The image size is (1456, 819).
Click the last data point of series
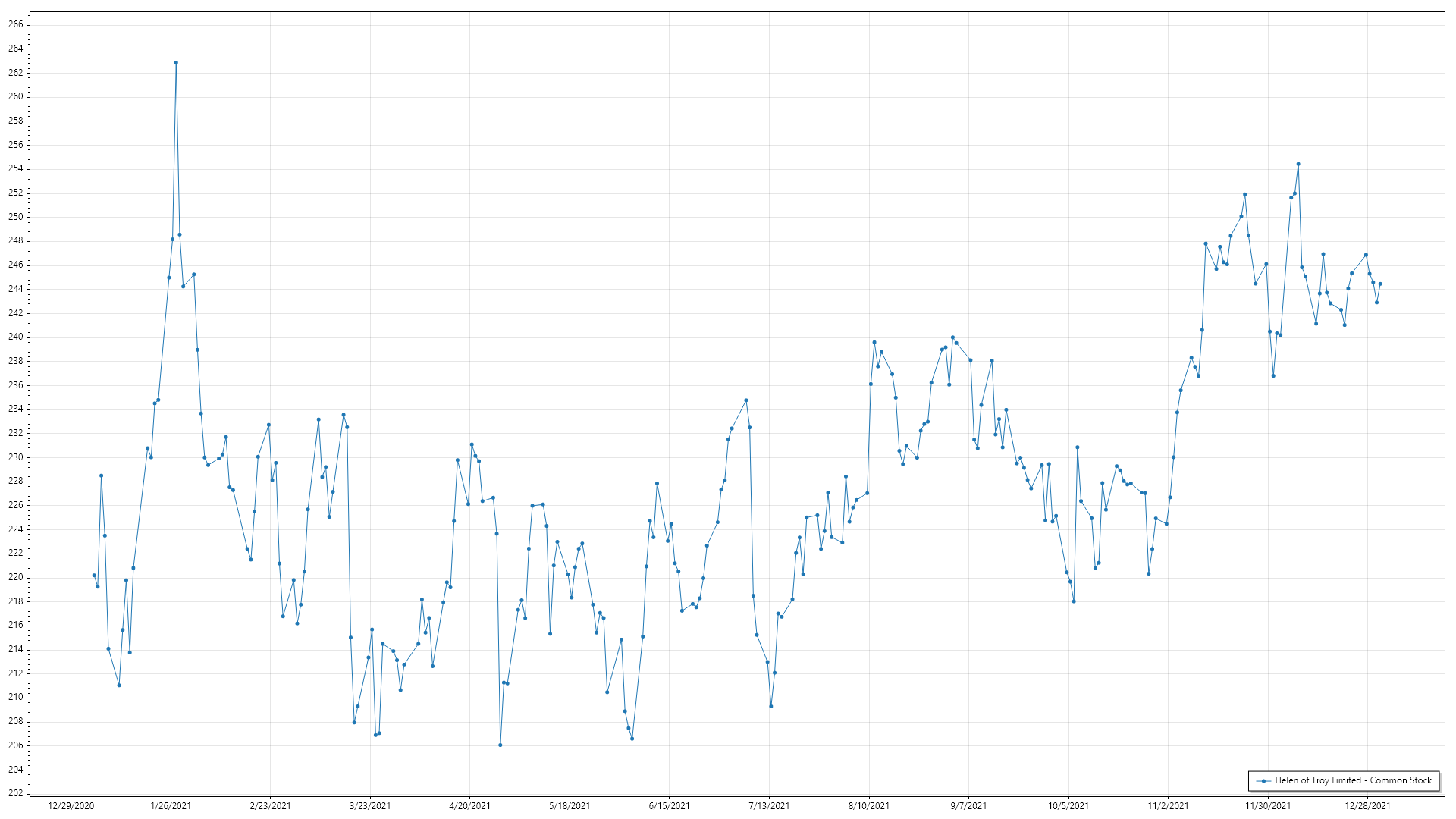(x=1380, y=284)
